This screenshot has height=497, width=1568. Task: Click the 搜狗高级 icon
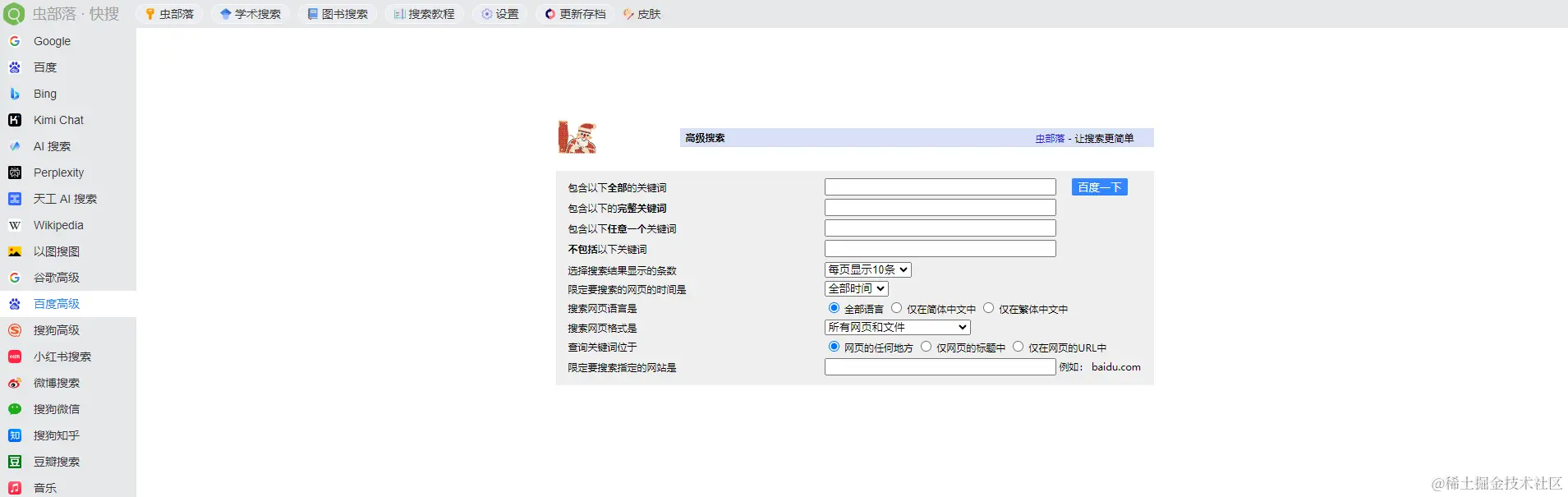click(x=15, y=330)
